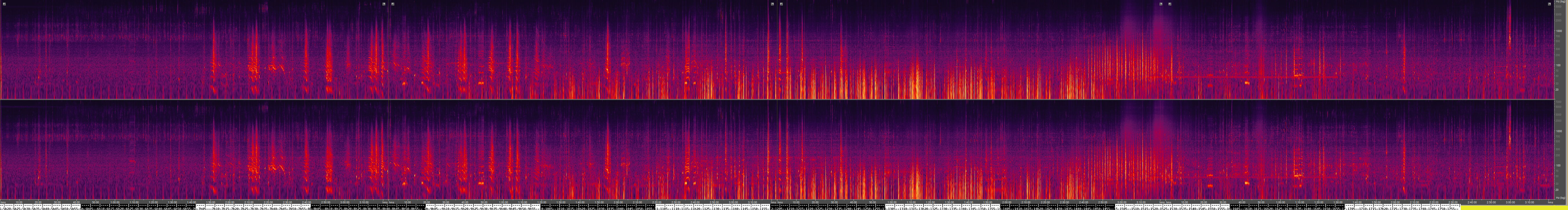Viewport: 1568px width, 210px height.
Task: Click 1:00.00 on first clip's time ruler
Action: (115, 202)
